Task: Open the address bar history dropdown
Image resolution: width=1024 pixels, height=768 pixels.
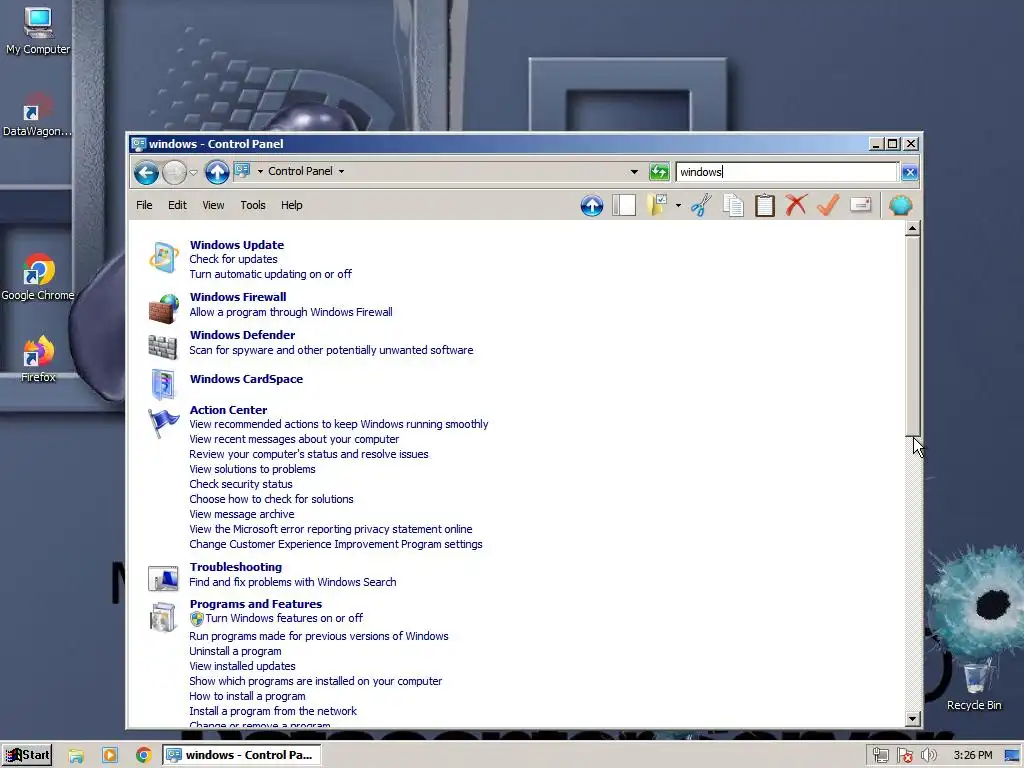Action: point(633,172)
